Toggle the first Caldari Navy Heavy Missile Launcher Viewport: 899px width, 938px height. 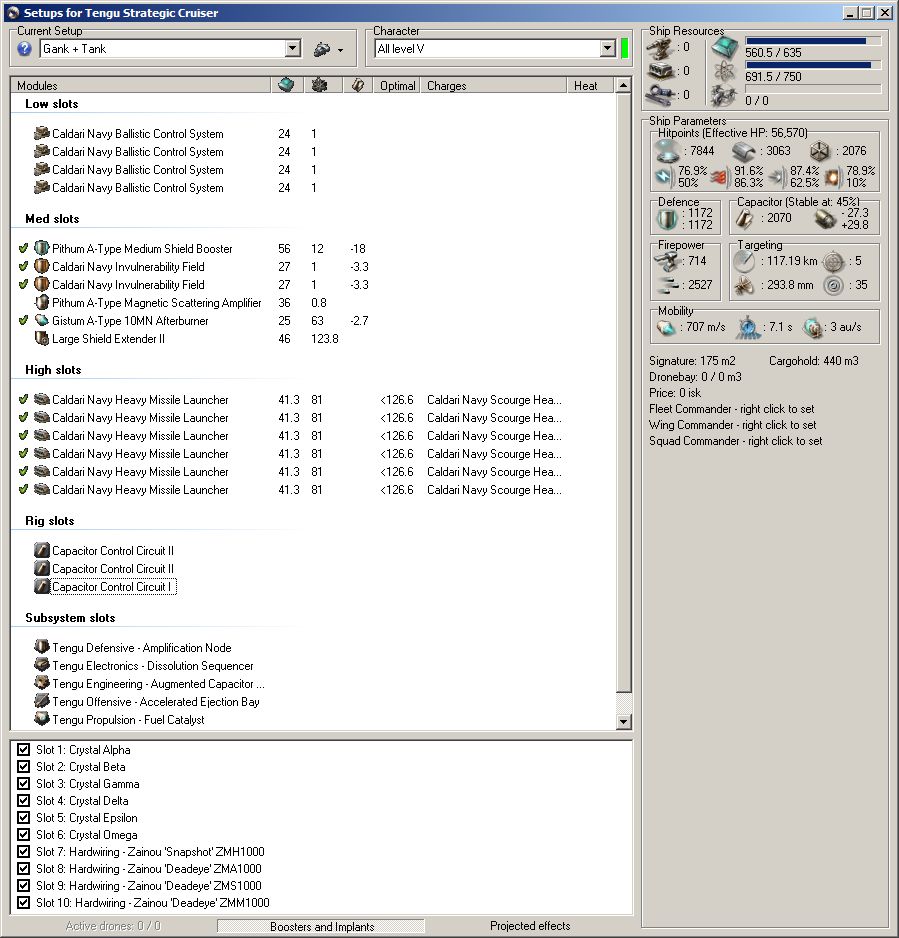(x=23, y=399)
